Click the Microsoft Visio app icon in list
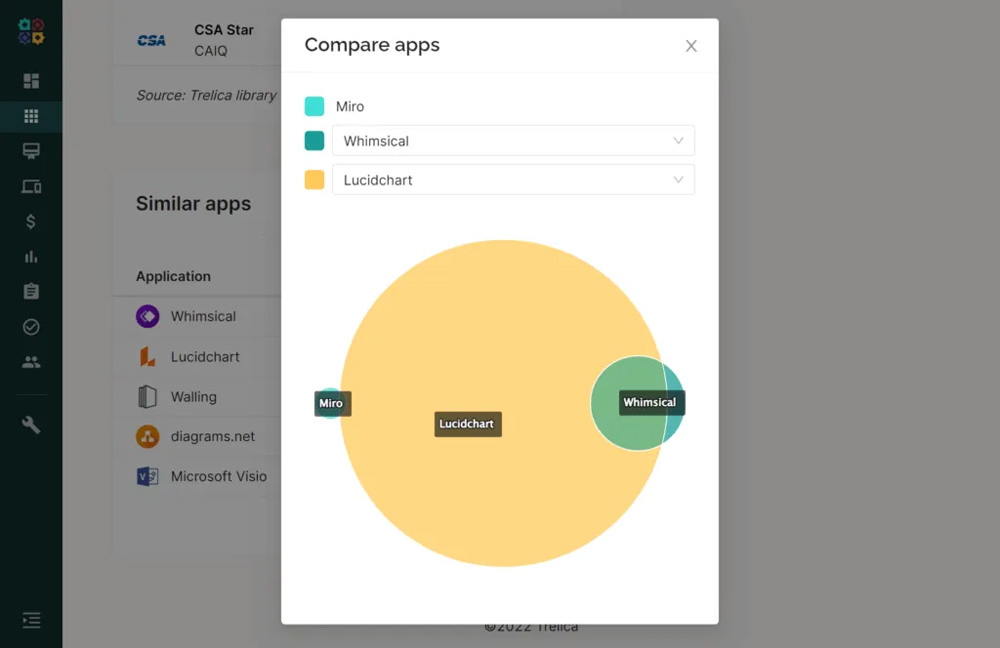 (147, 476)
